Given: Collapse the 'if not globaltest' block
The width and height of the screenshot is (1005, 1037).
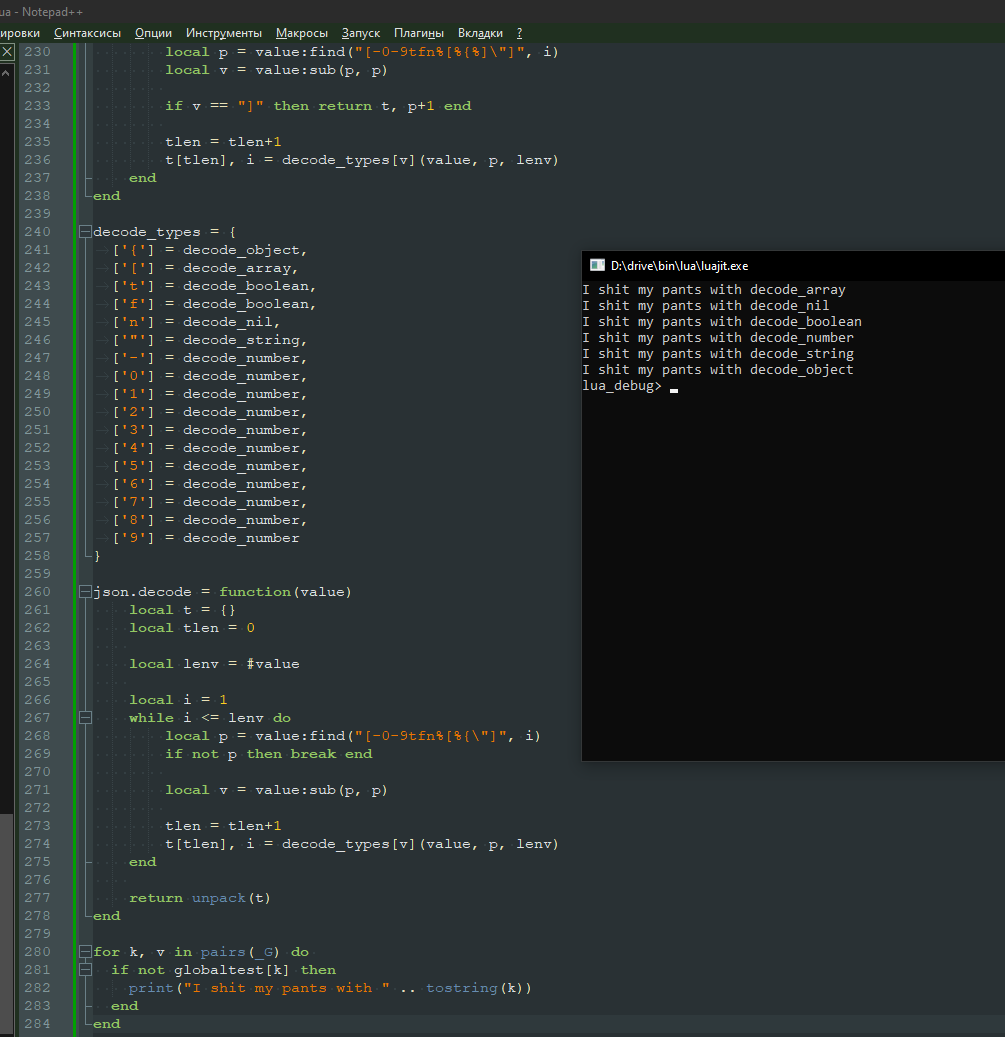Looking at the screenshot, I should 84,970.
